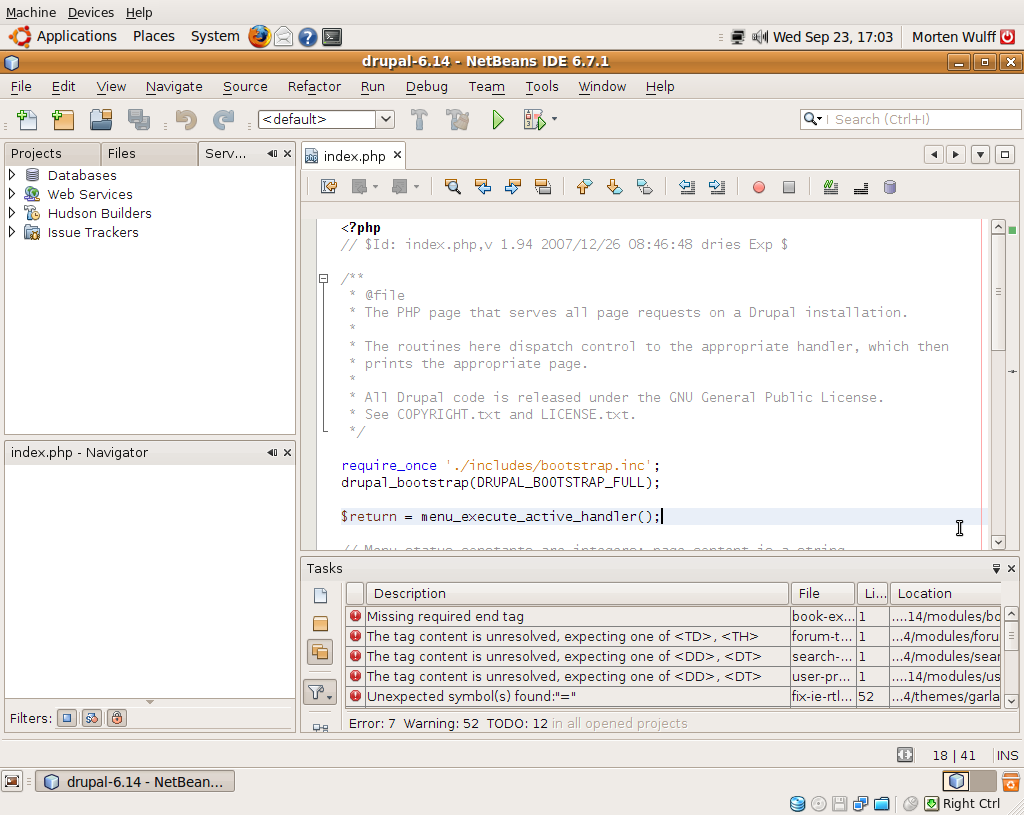The height and width of the screenshot is (815, 1024).
Task: Click the Open Project folder icon
Action: point(100,120)
